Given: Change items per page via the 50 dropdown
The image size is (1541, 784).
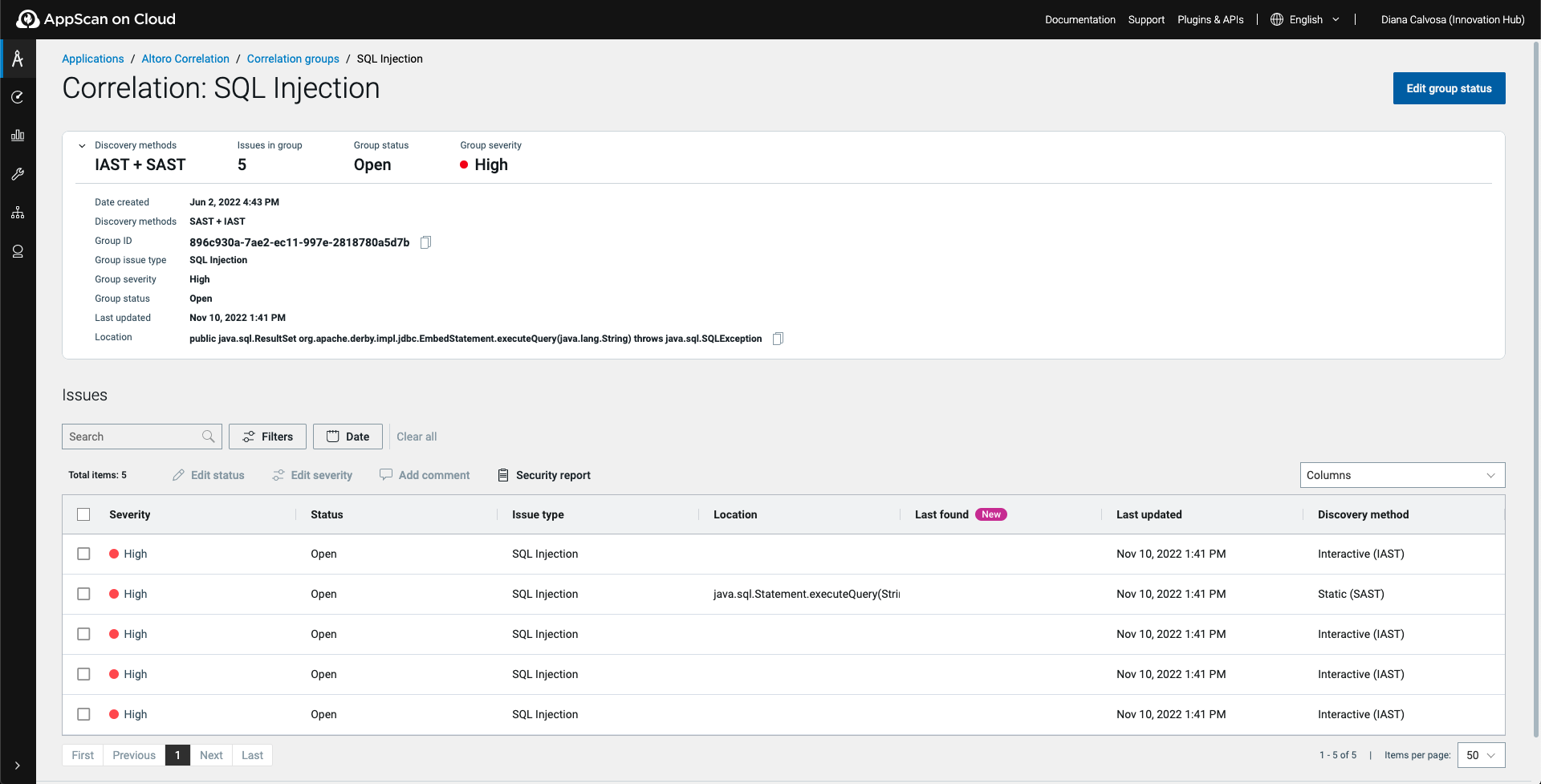Looking at the screenshot, I should [1481, 754].
